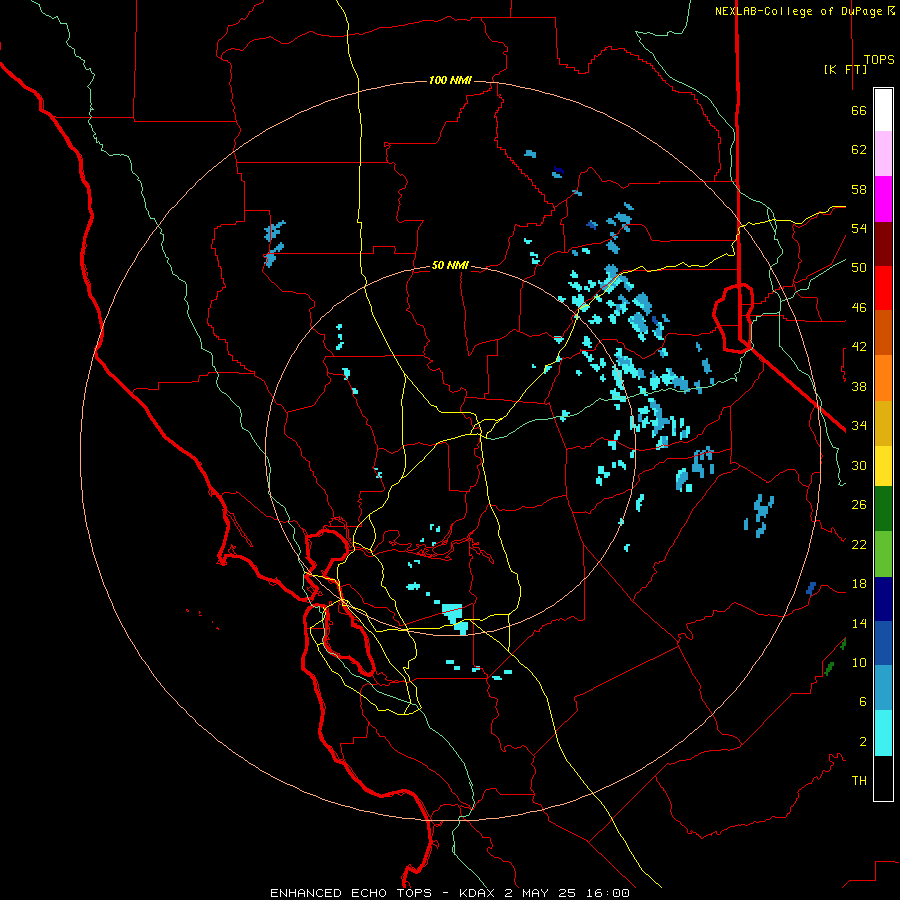Viewport: 900px width, 900px height.
Task: Click the legend value '6'
Action: tap(863, 701)
